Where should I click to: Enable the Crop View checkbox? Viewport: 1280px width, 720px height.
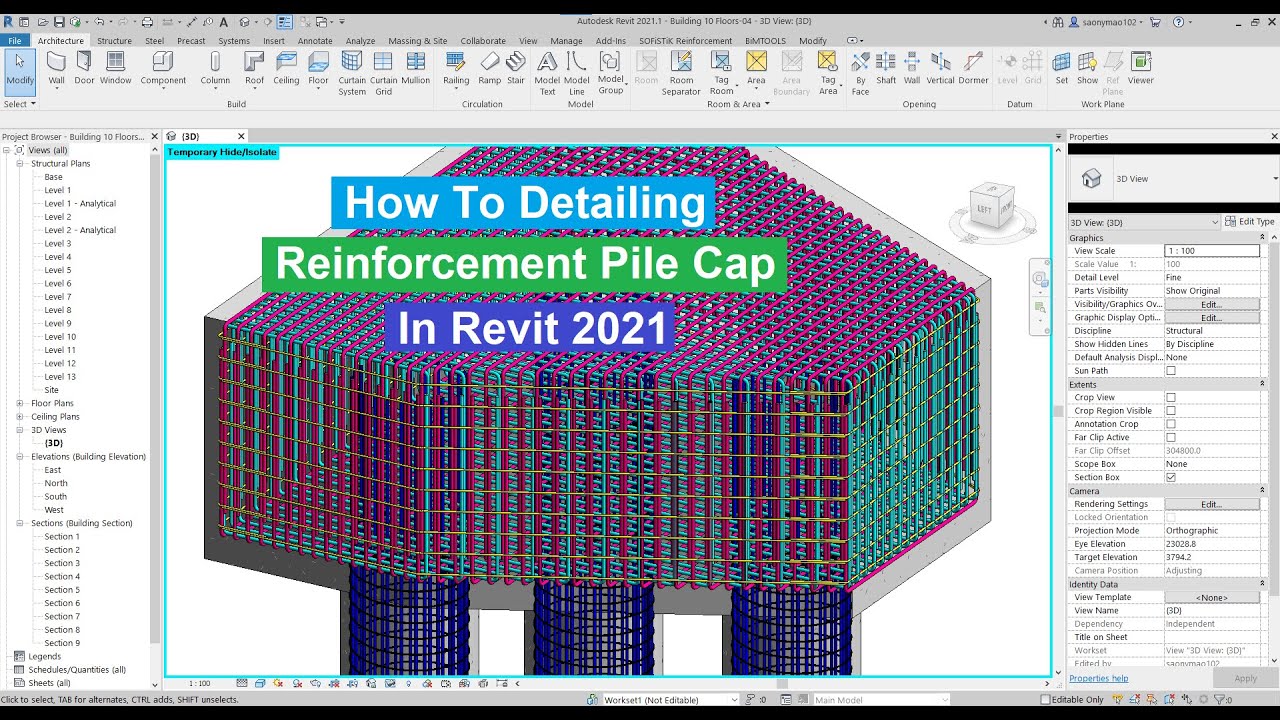pyautogui.click(x=1171, y=397)
